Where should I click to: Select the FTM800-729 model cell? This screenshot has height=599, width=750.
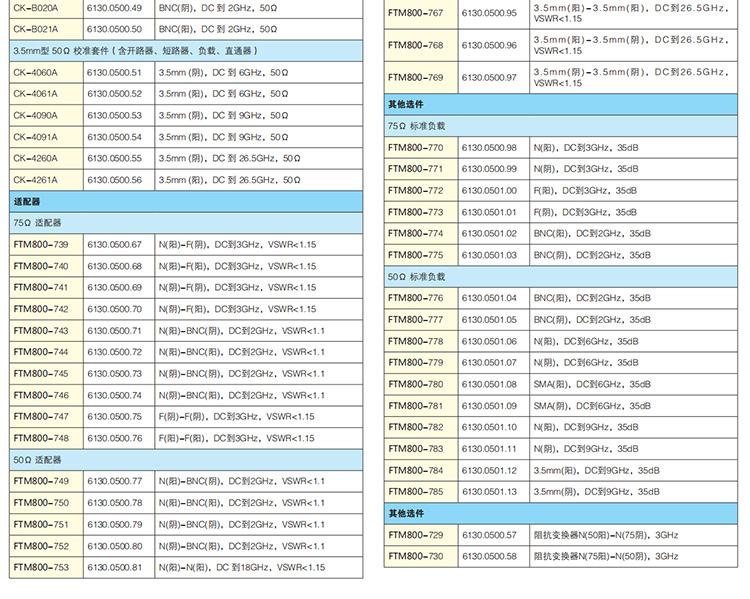(x=415, y=535)
